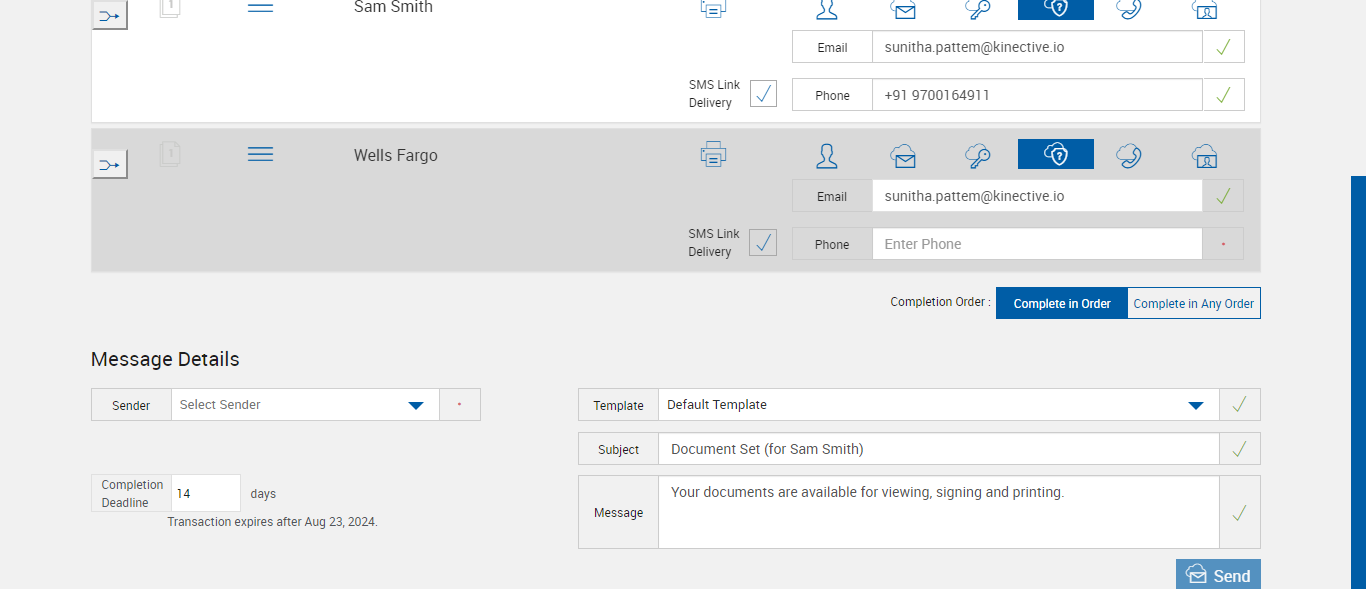Uncheck SMS Link Delivery for Wells Fargo
This screenshot has height=589, width=1366.
click(x=763, y=243)
